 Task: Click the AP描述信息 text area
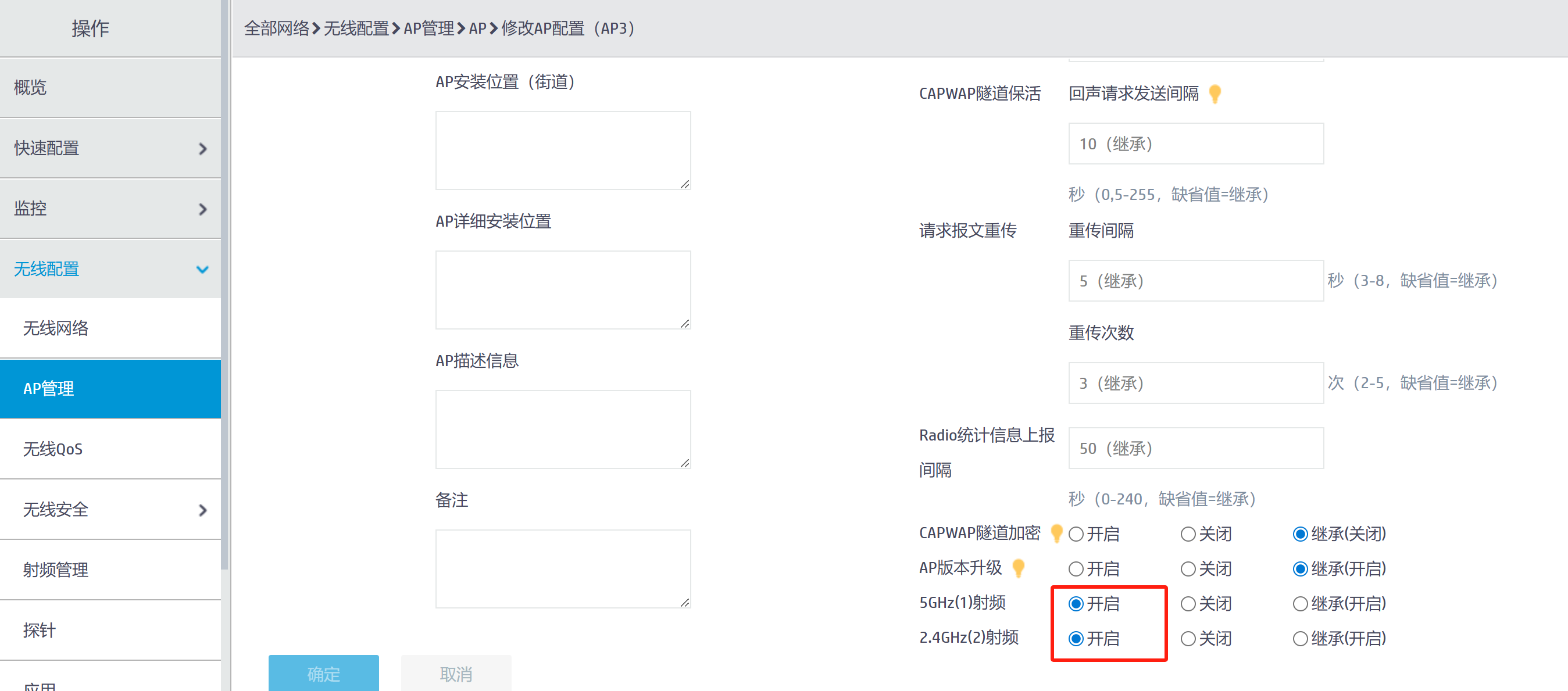coord(562,429)
